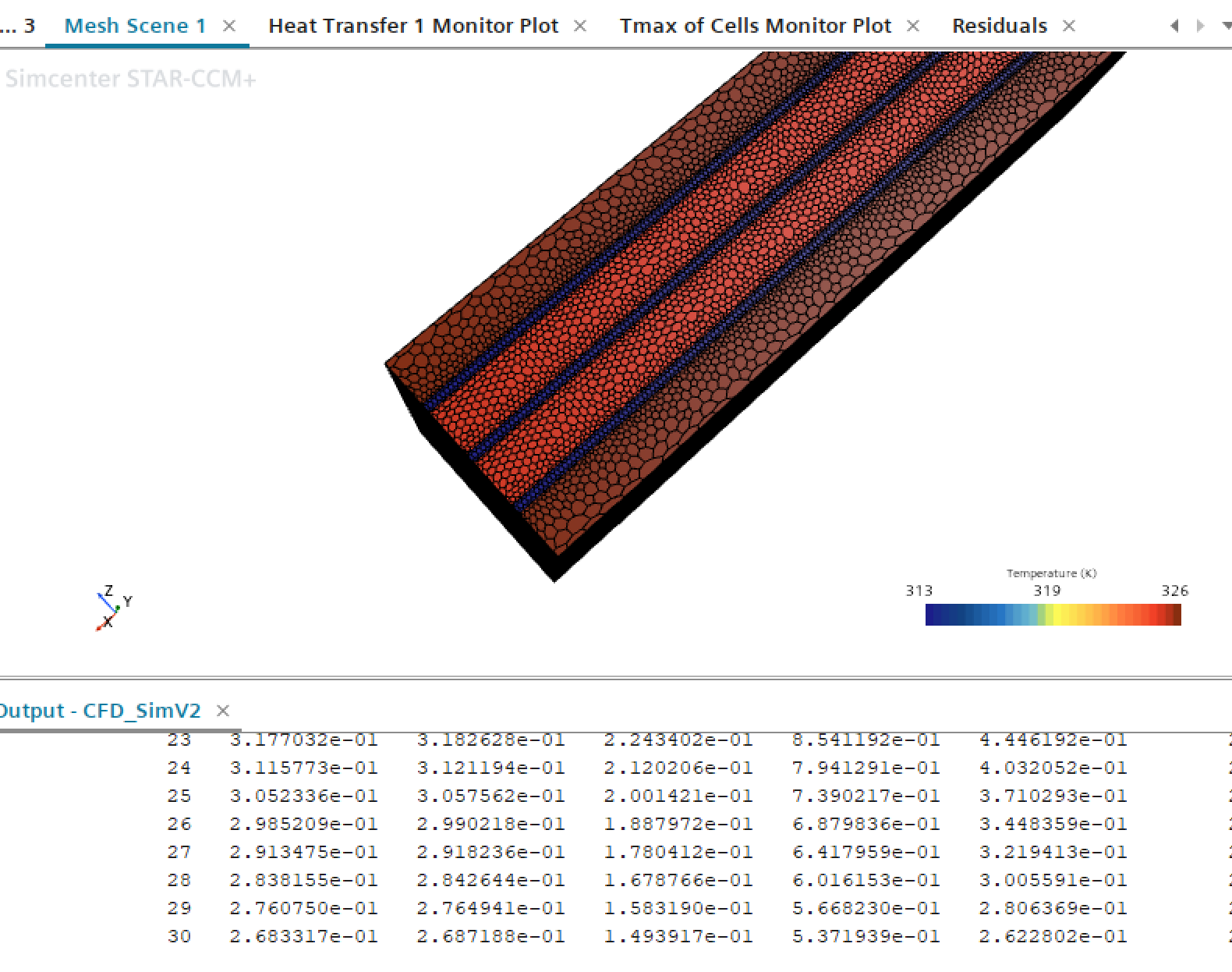This screenshot has width=1232, height=972.
Task: Click value 3.219413e-01 in row 27
Action: (x=1053, y=852)
